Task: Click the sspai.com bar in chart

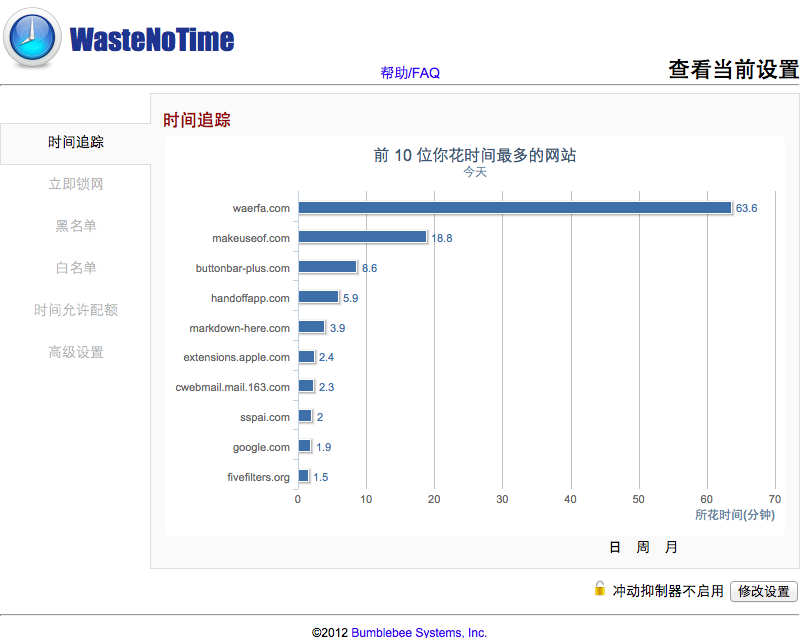Action: point(305,416)
